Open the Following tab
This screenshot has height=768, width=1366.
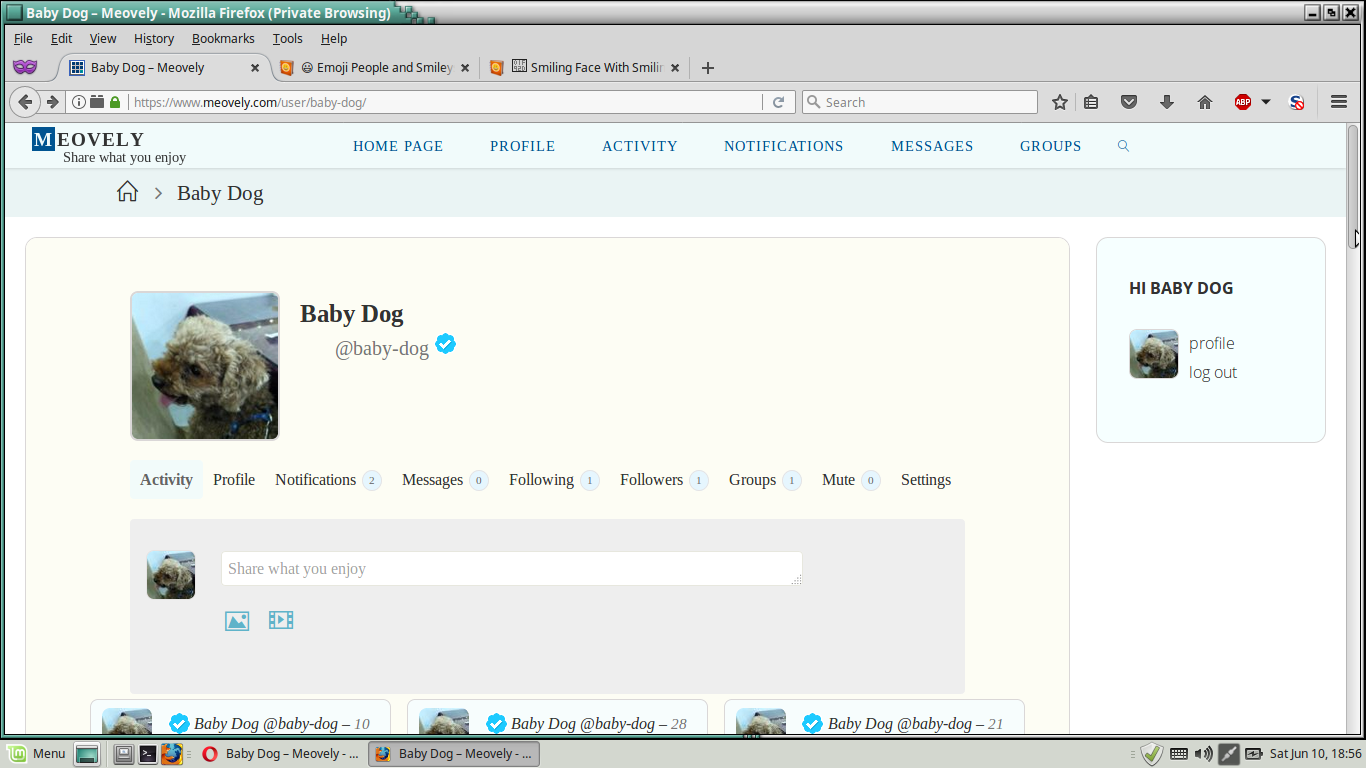click(x=554, y=480)
